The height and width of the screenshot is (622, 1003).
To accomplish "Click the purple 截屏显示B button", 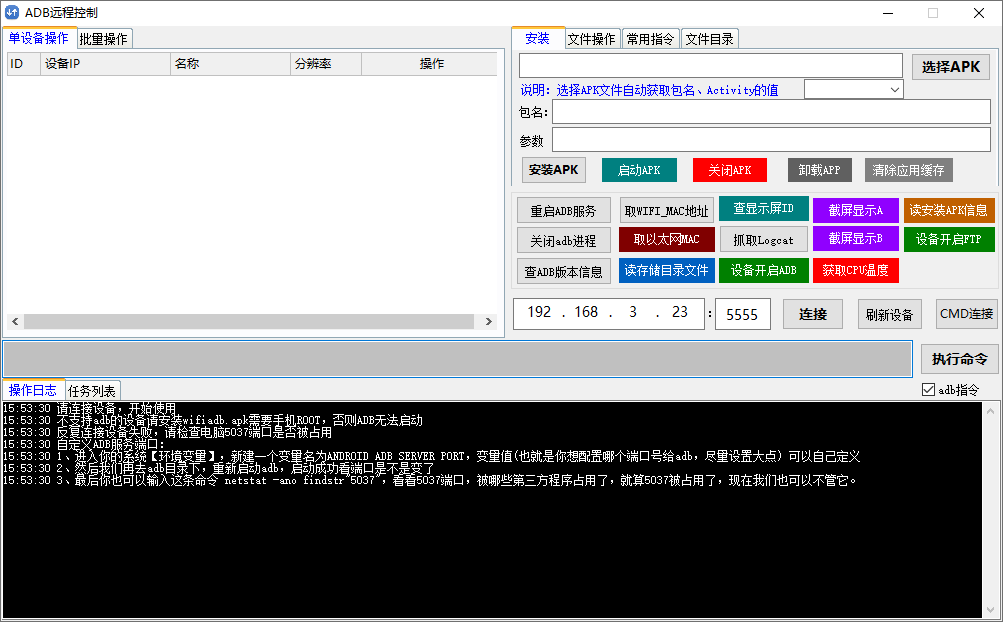I will click(855, 239).
